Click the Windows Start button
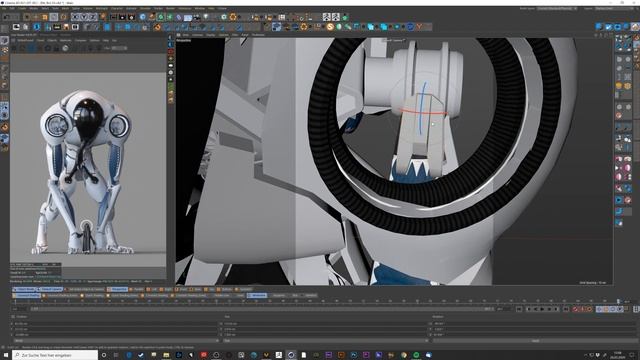Viewport: 640px width, 360px height. (6, 355)
